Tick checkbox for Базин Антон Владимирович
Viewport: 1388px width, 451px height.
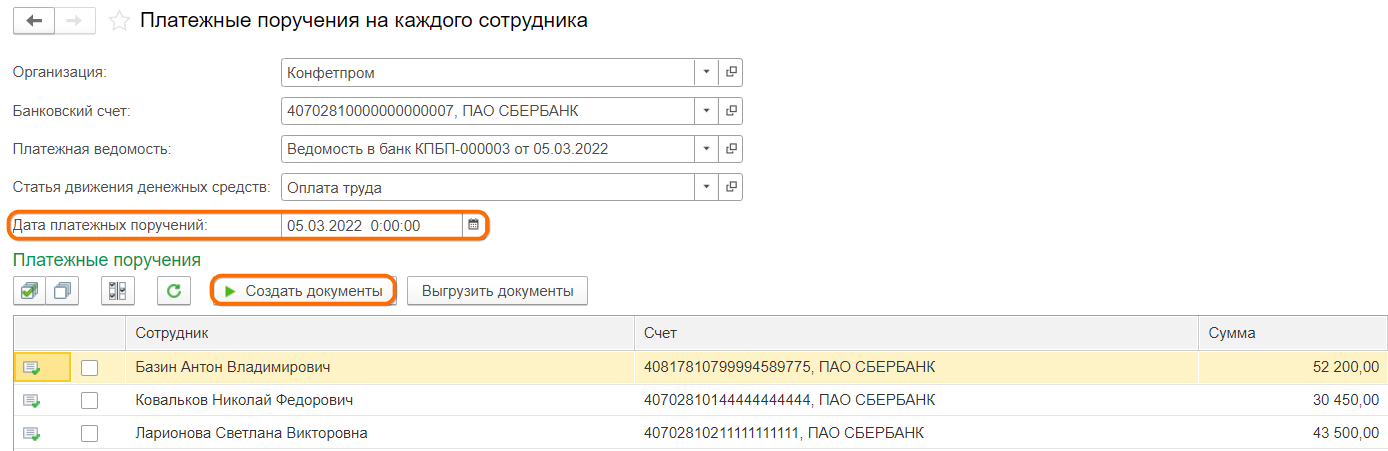90,368
